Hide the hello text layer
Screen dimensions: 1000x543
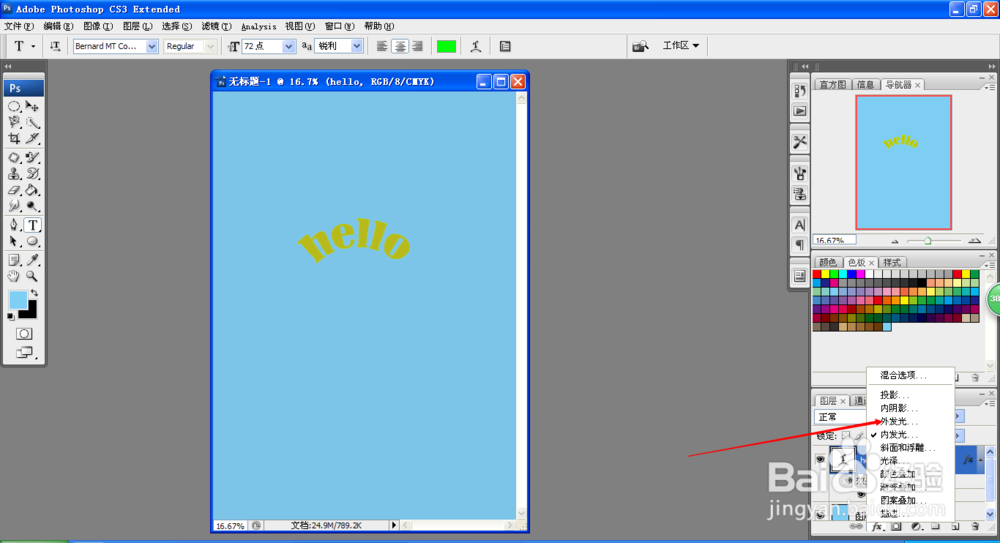pos(820,459)
